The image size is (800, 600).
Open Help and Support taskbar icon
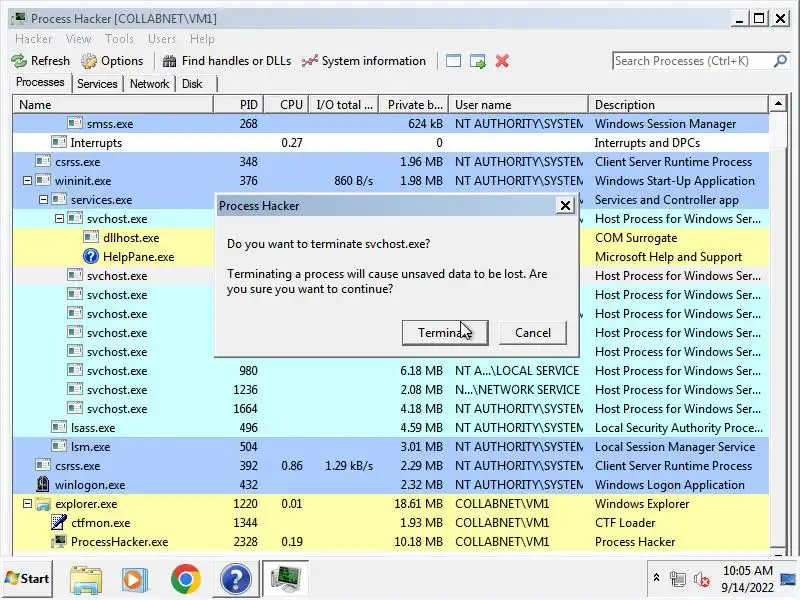pyautogui.click(x=236, y=579)
